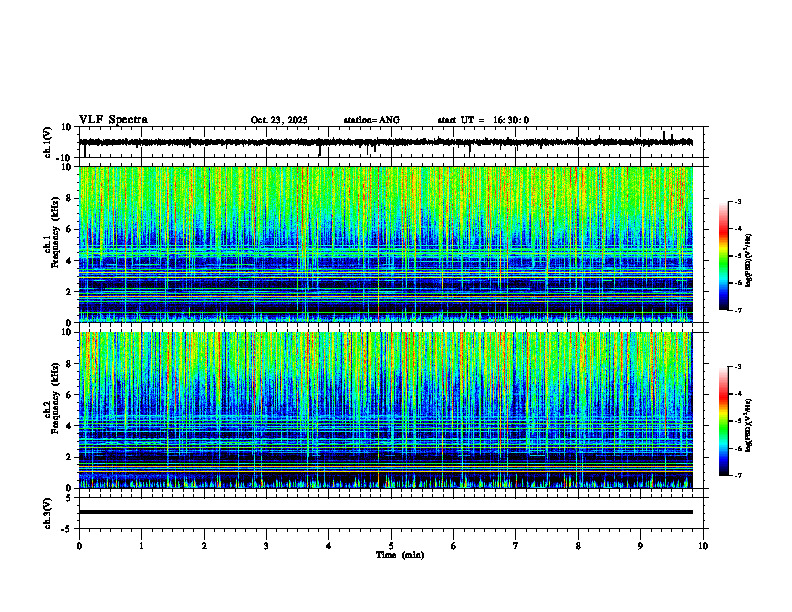
Task: Click the "5" tick on the Time axis
Action: tap(391, 546)
